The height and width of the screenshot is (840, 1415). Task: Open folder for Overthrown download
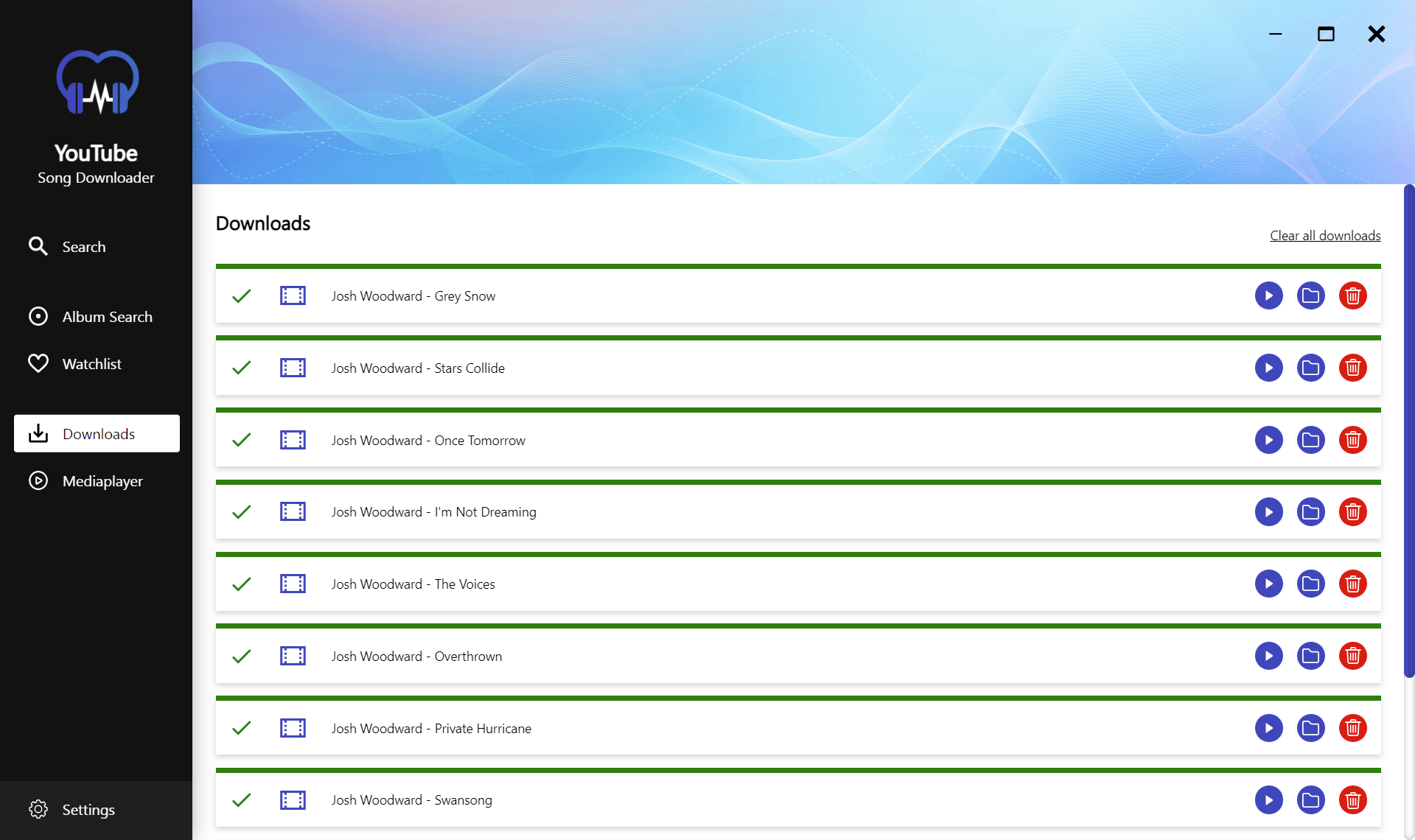coord(1310,656)
